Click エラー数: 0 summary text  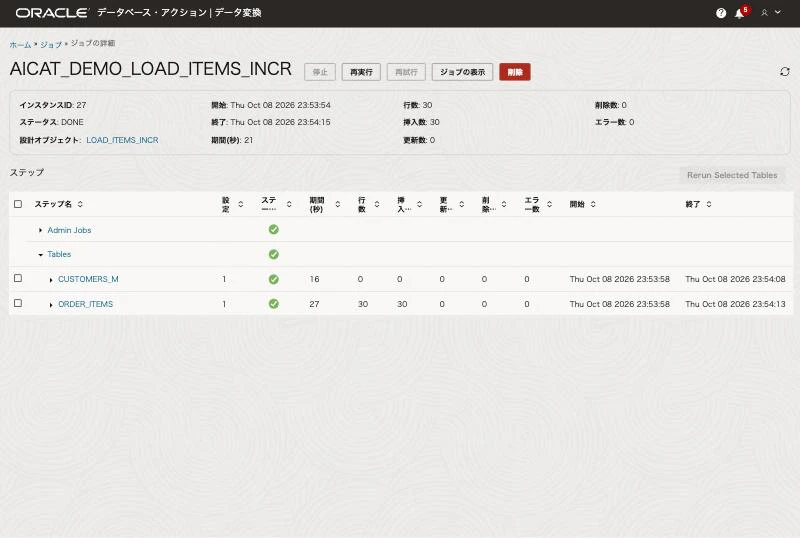click(x=614, y=122)
